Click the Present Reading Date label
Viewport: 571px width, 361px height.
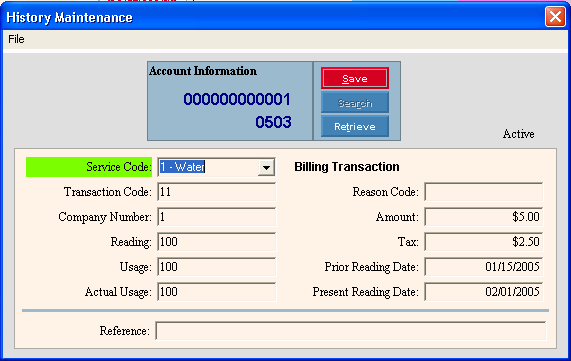point(366,292)
